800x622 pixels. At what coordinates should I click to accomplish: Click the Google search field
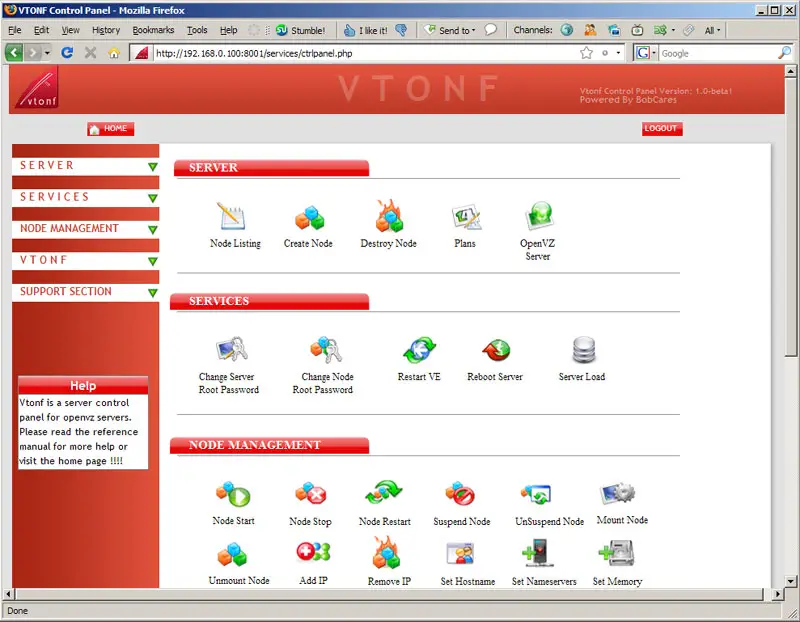click(x=717, y=53)
